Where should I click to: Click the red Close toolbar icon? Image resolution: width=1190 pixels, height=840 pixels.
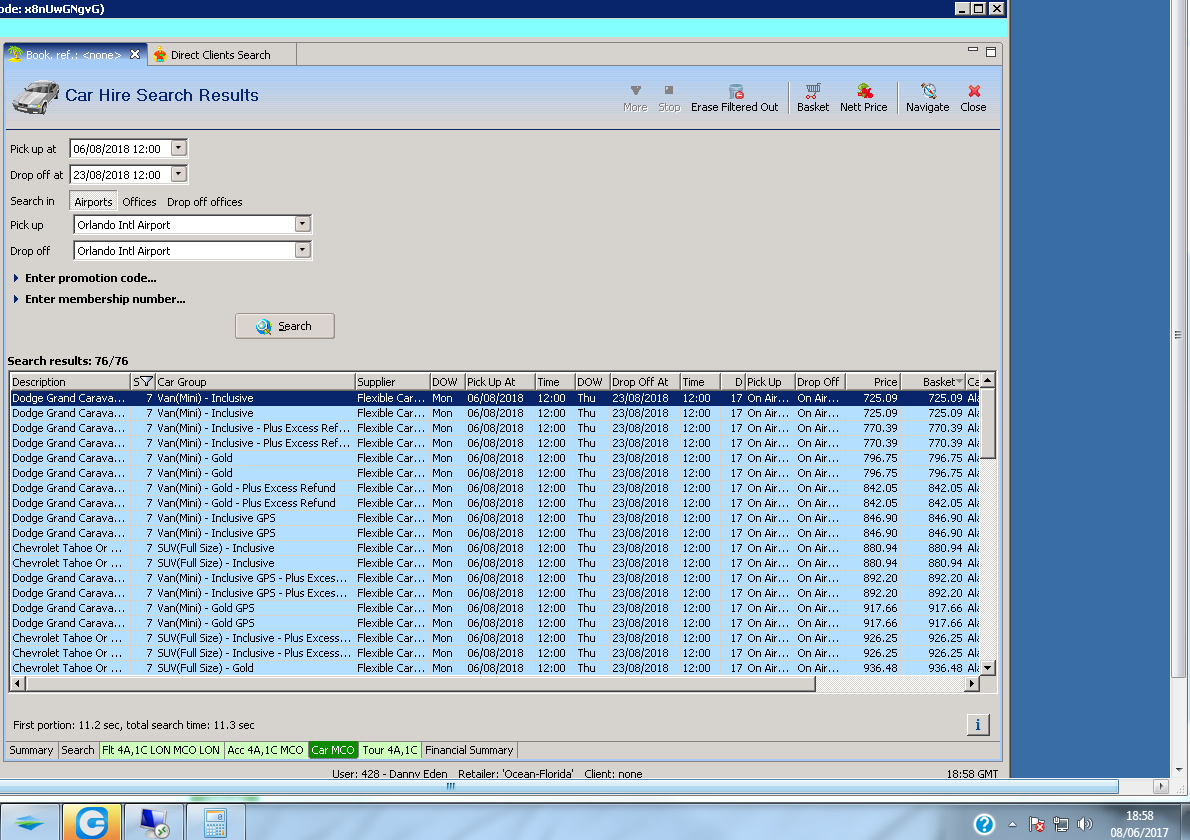pos(973,92)
